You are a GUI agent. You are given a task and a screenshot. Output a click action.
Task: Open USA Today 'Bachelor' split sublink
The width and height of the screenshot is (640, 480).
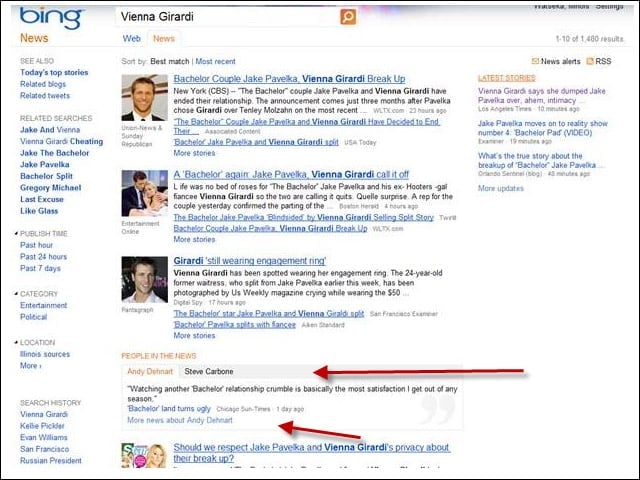pyautogui.click(x=256, y=142)
